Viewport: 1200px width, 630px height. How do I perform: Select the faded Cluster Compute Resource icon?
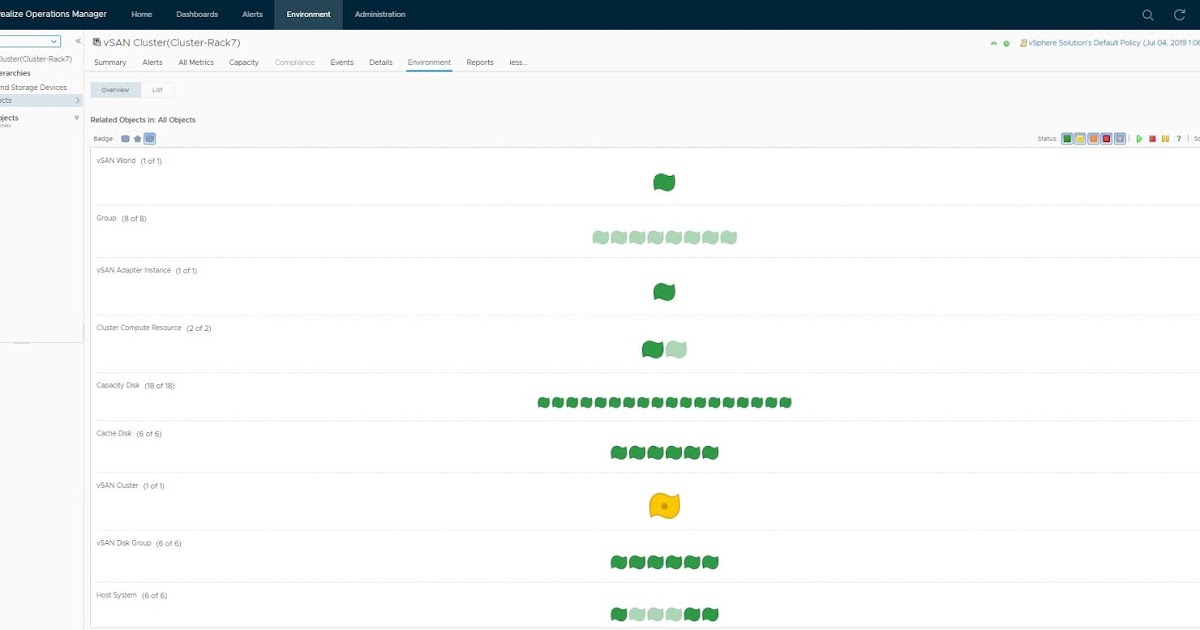(676, 349)
